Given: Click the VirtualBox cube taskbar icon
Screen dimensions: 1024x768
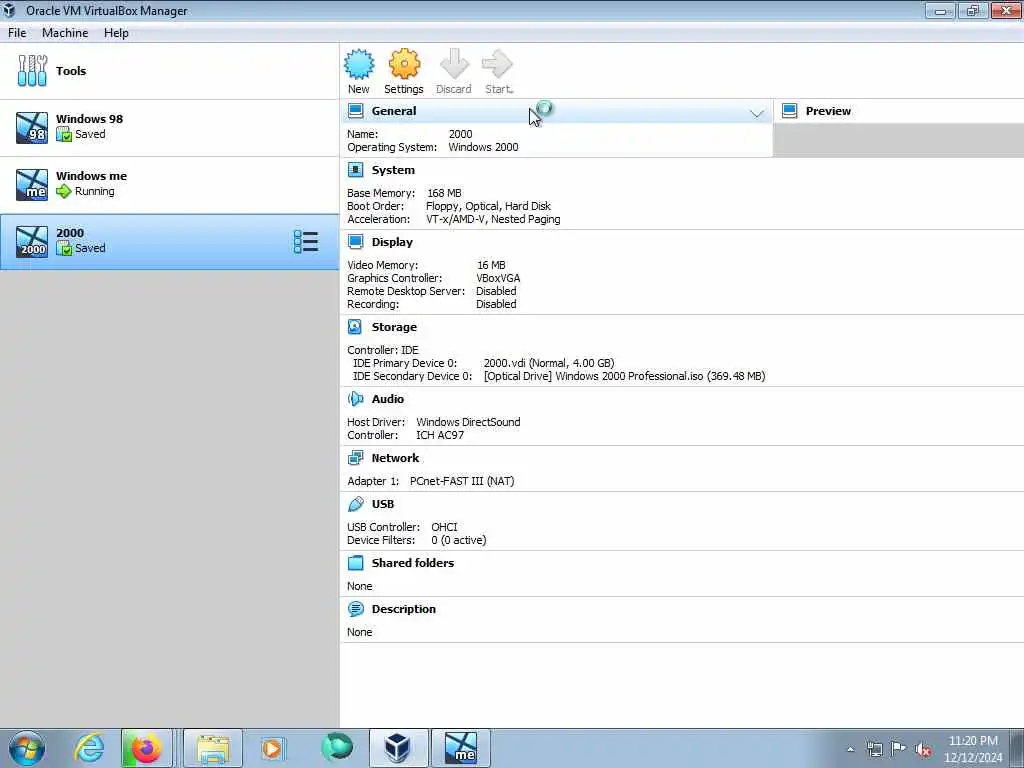Looking at the screenshot, I should tap(397, 748).
